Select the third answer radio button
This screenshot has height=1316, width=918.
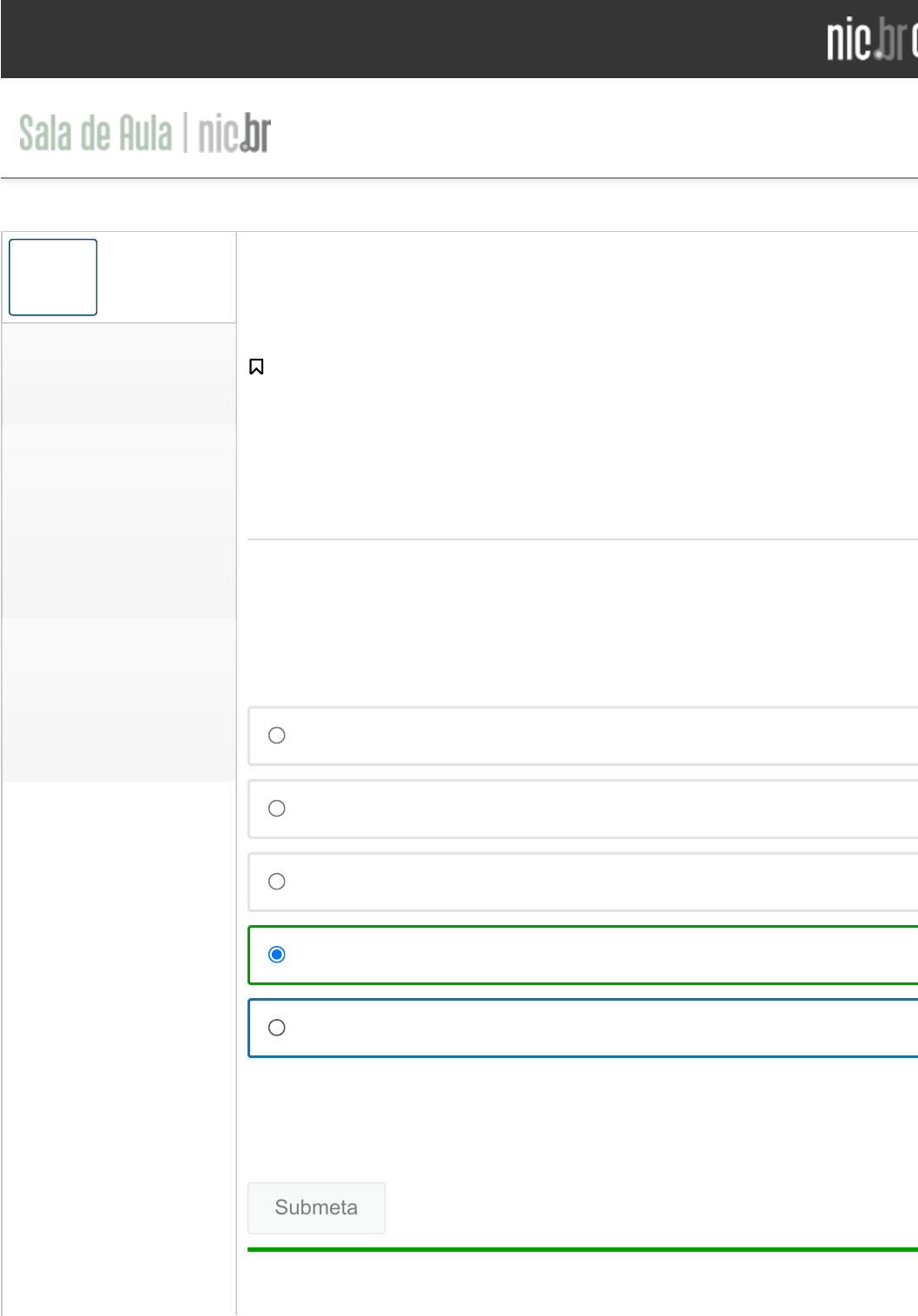(277, 882)
